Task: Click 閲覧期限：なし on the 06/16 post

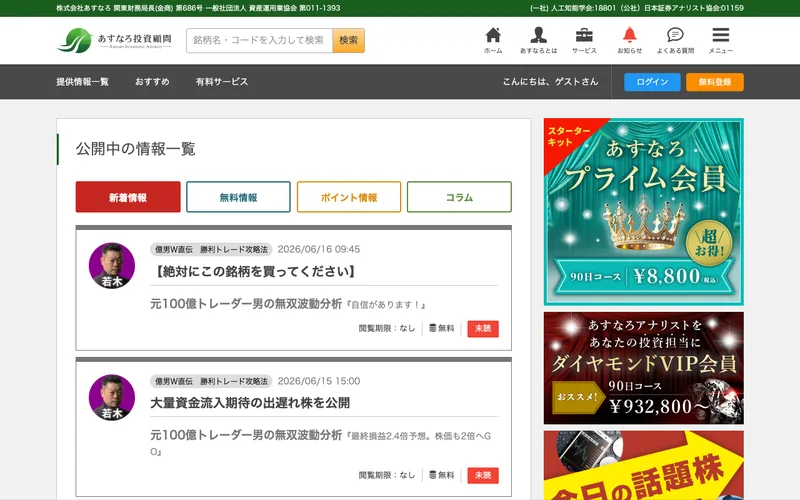Action: (387, 328)
